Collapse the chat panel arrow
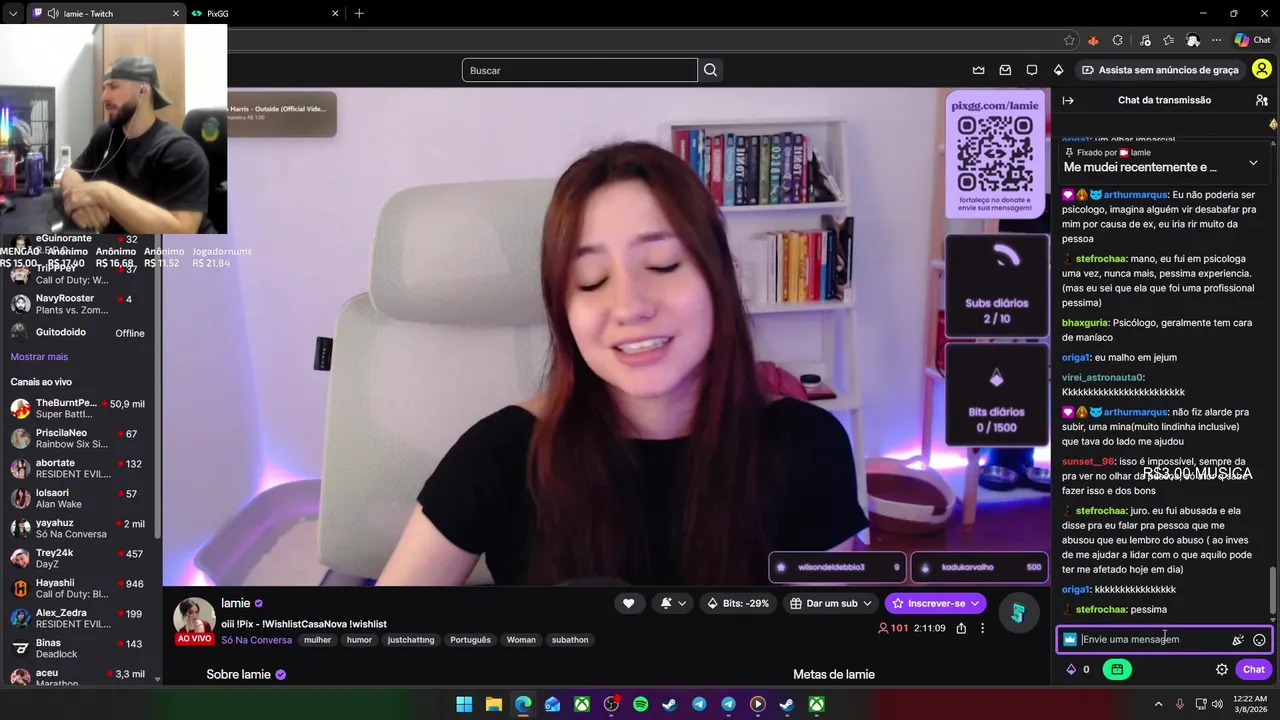Viewport: 1280px width, 720px height. pos(1068,100)
